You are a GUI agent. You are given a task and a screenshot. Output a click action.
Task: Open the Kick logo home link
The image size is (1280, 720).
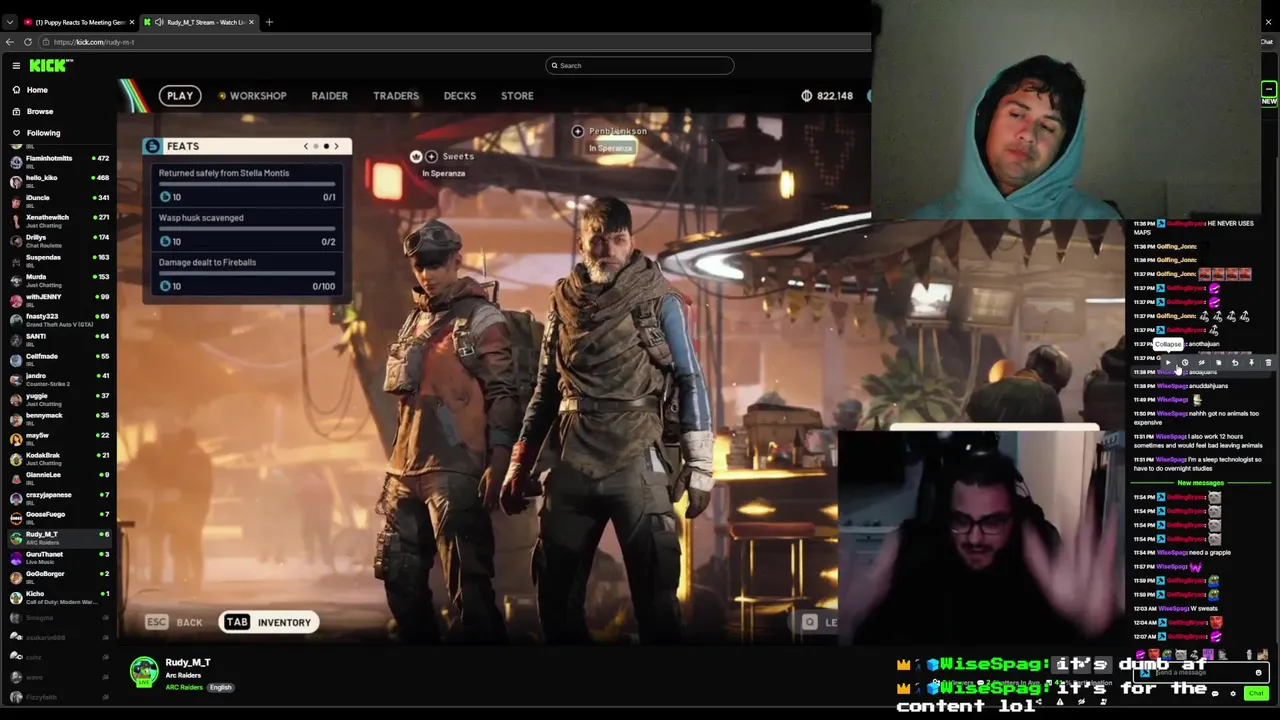50,65
